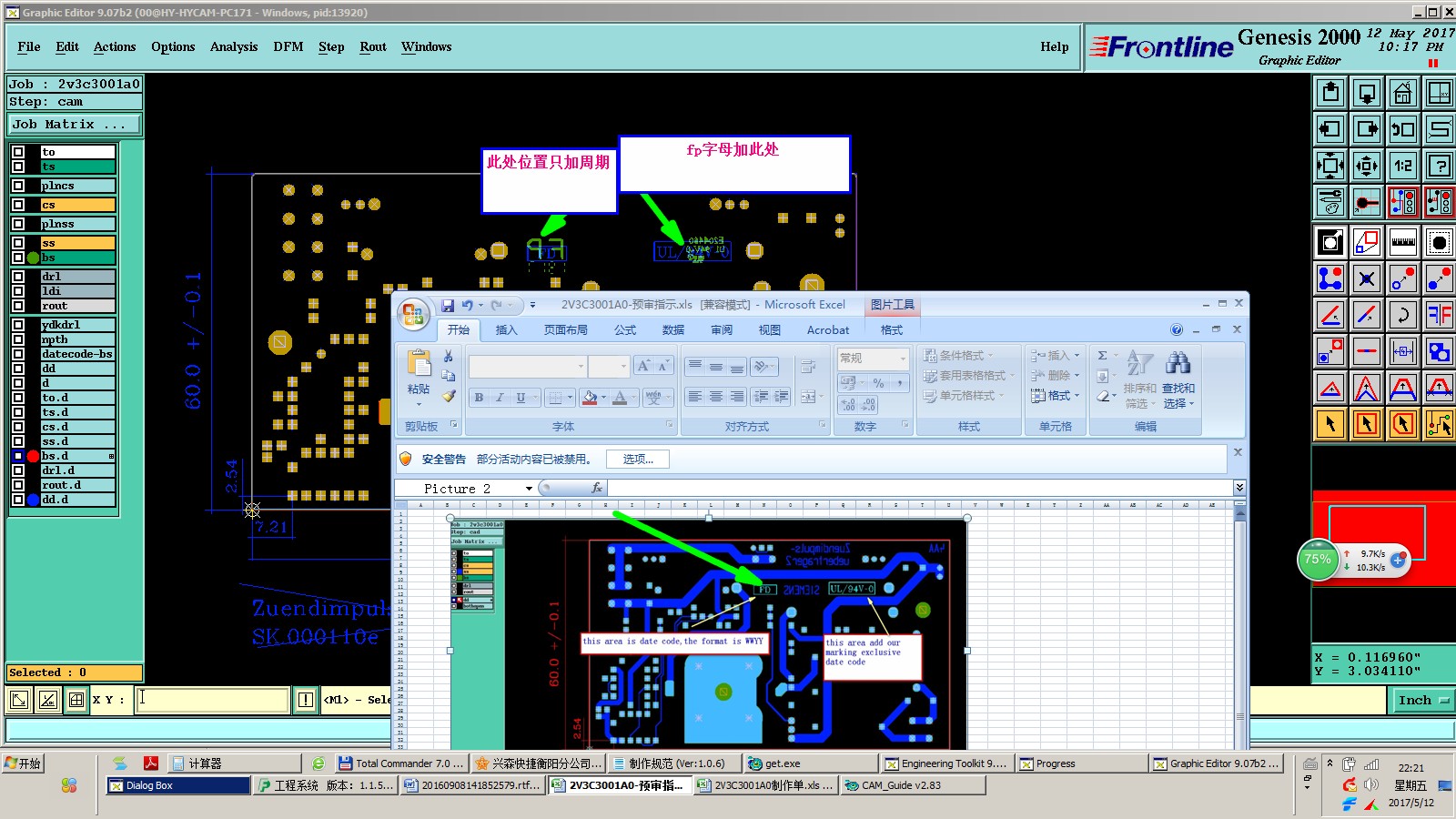
Task: Click the pan down icon in Genesis toolbar
Action: pyautogui.click(x=1367, y=93)
